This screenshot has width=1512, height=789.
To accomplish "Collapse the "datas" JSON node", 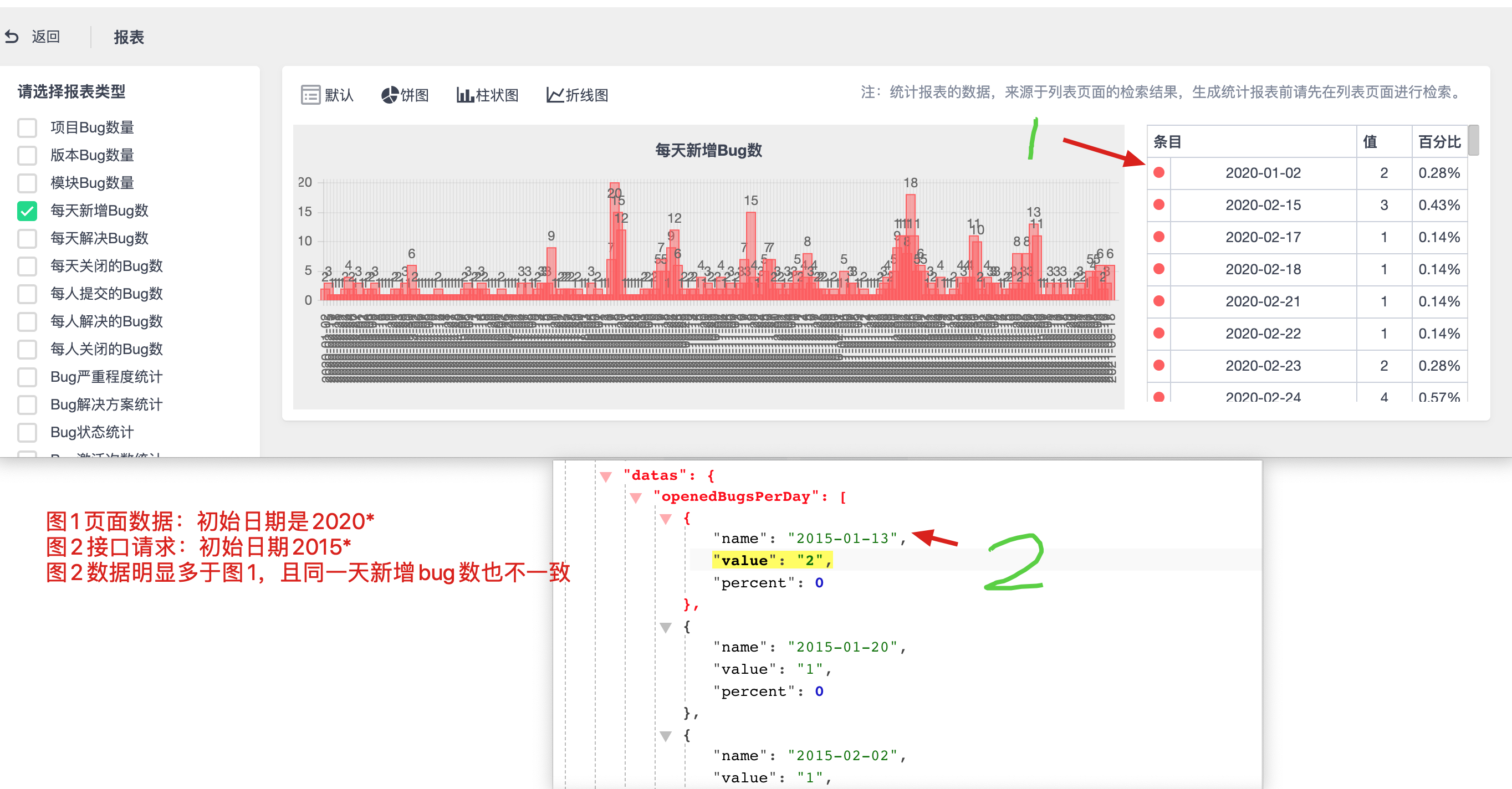I will point(606,476).
